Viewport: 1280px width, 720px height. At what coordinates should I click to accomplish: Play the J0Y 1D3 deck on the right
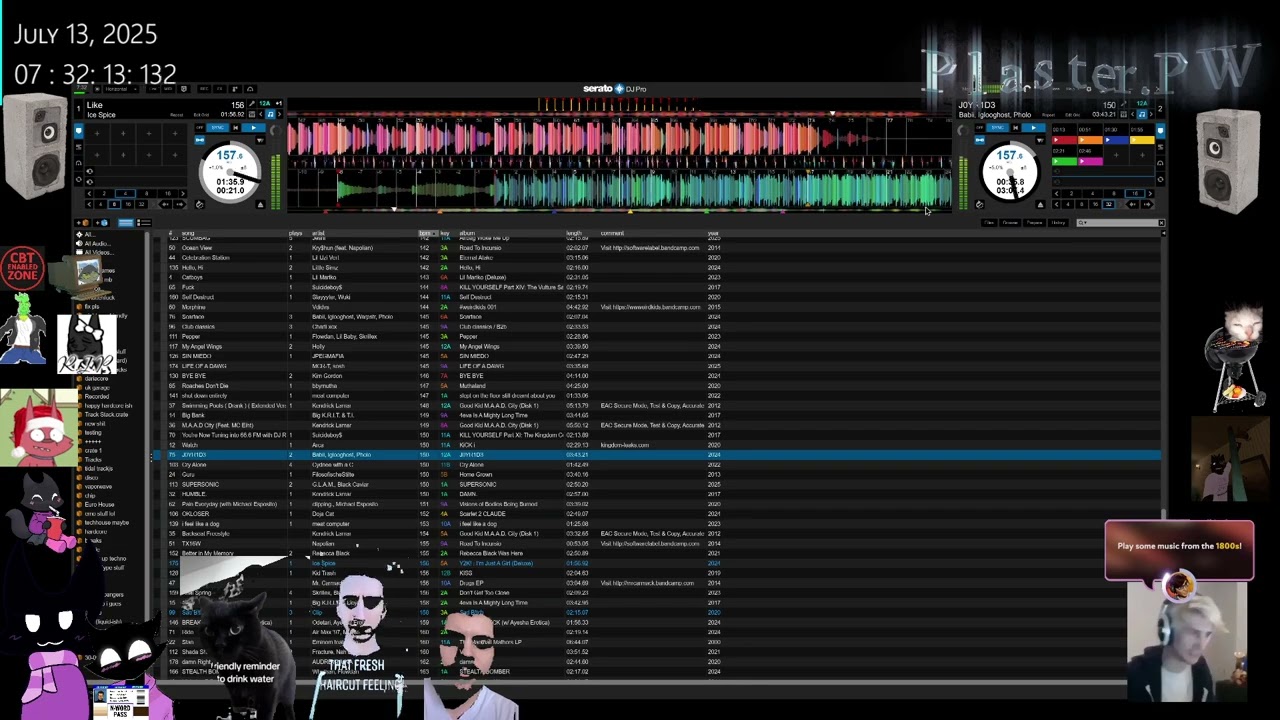pos(1033,128)
